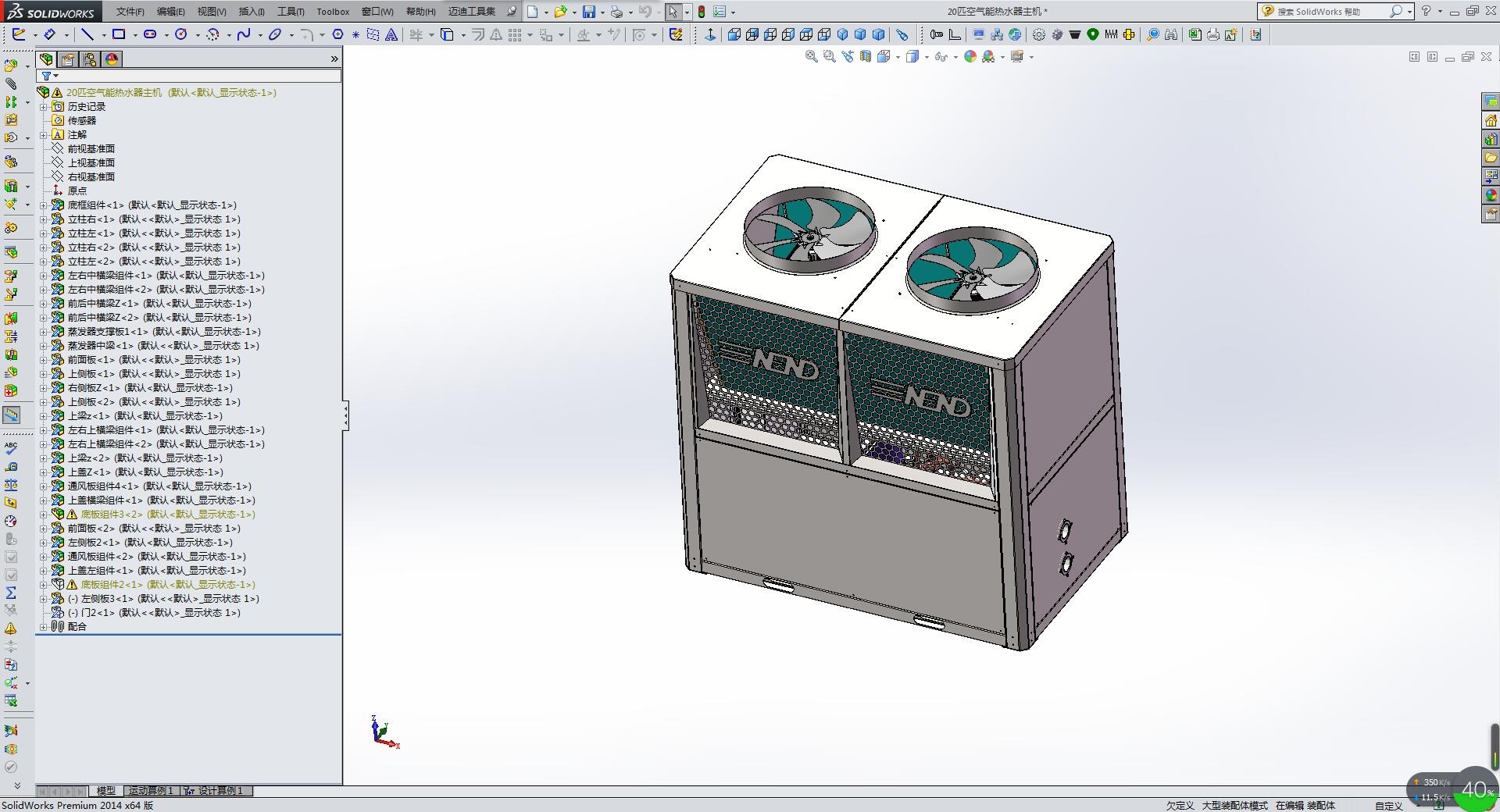Click the binoculars search icon
Viewport: 1500px width, 812px height.
click(x=1170, y=34)
